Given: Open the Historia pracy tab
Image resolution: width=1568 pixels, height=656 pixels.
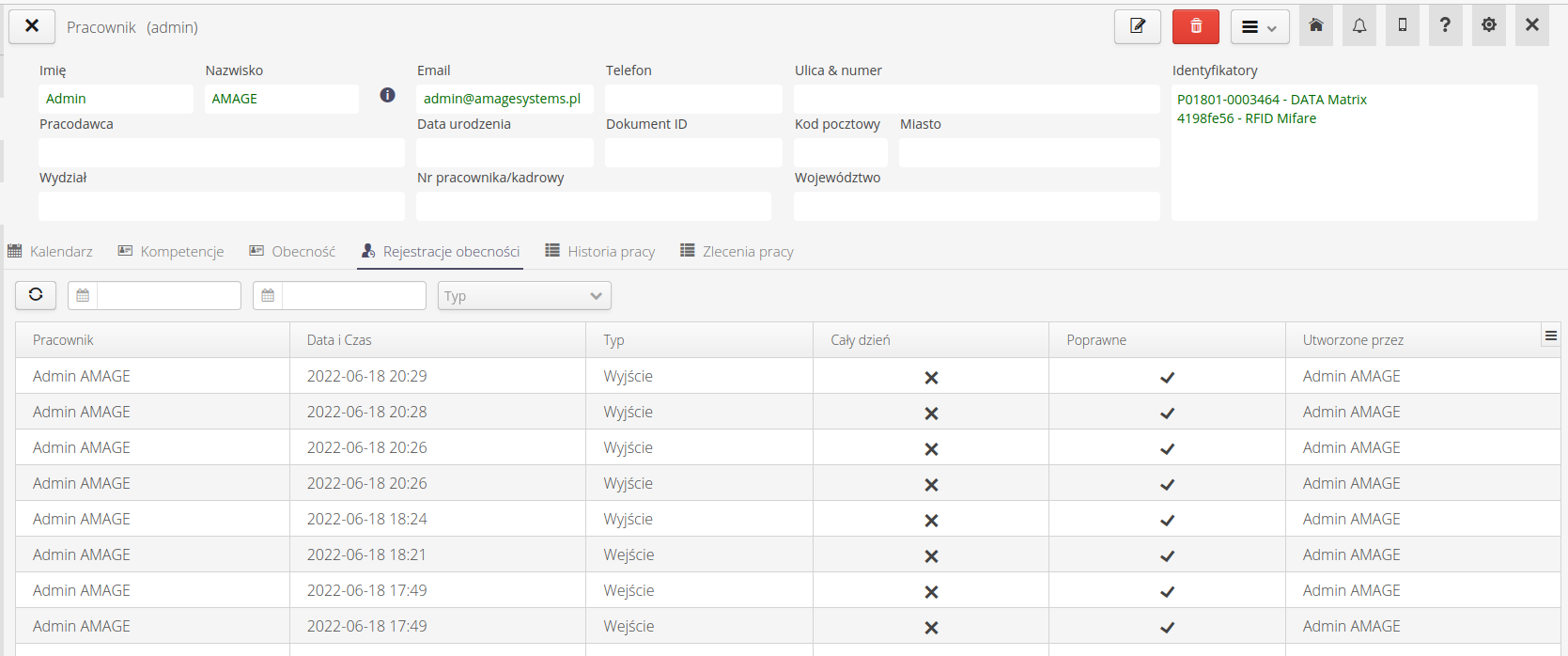Looking at the screenshot, I should 600,252.
